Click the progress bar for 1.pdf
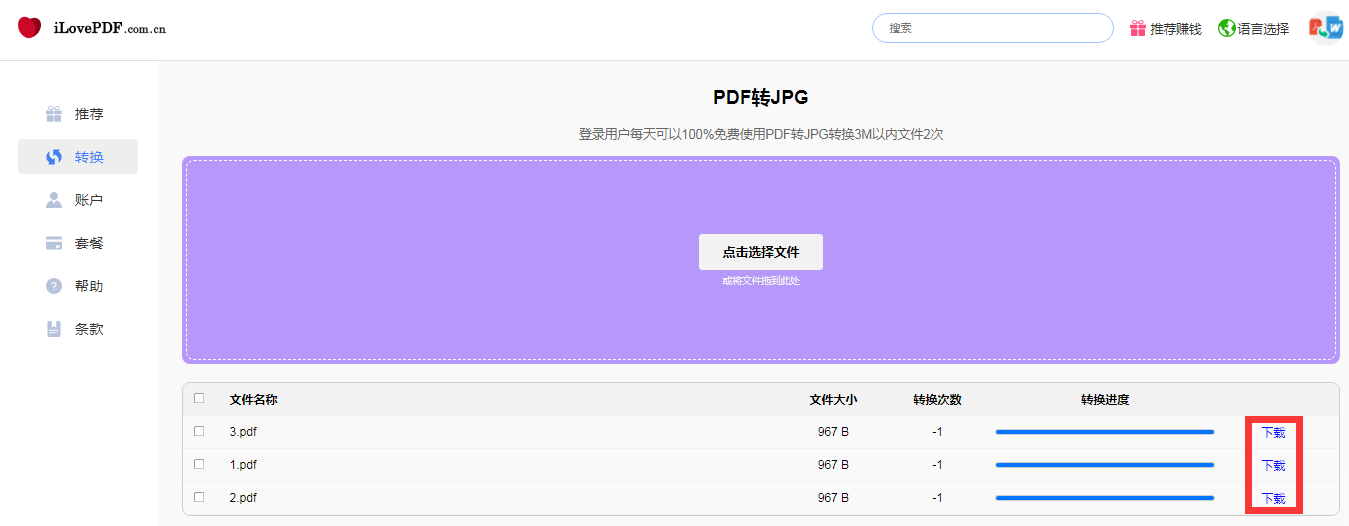Image resolution: width=1349 pixels, height=526 pixels. point(1104,465)
